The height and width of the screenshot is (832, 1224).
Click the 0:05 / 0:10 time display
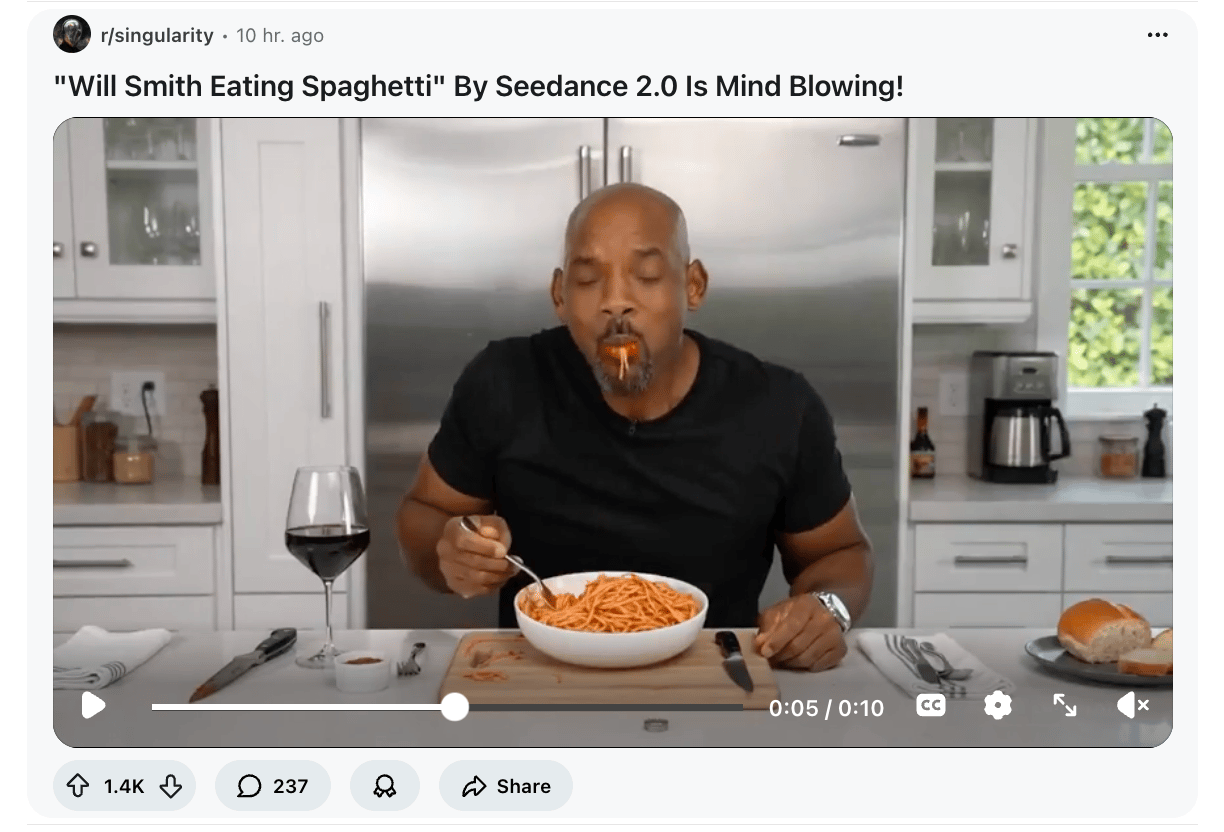[826, 708]
